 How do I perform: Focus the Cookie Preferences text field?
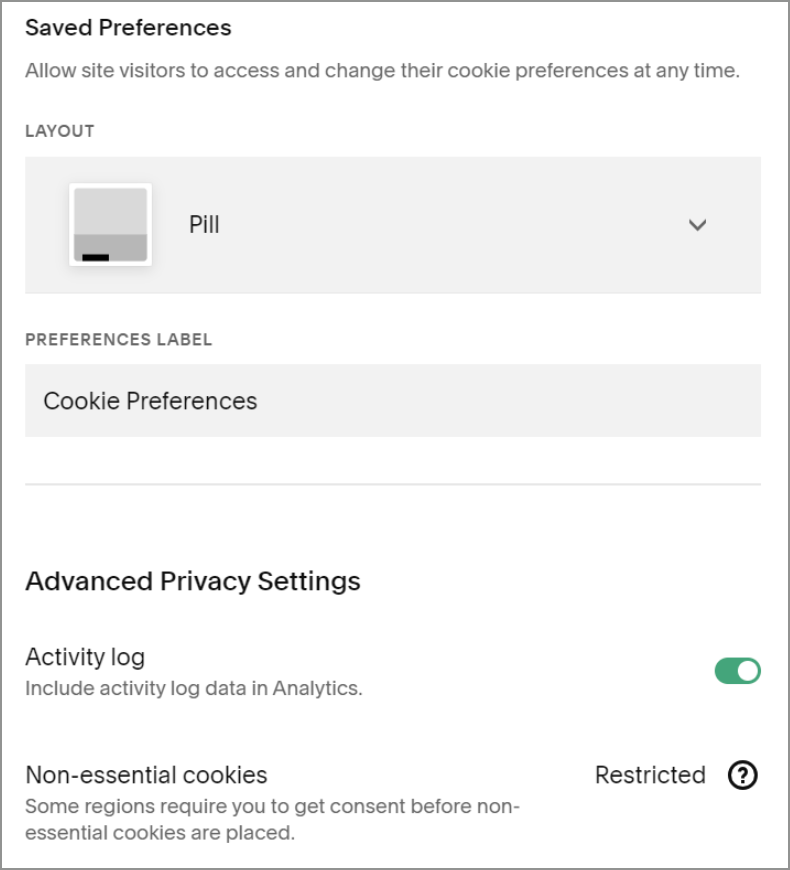300,401
